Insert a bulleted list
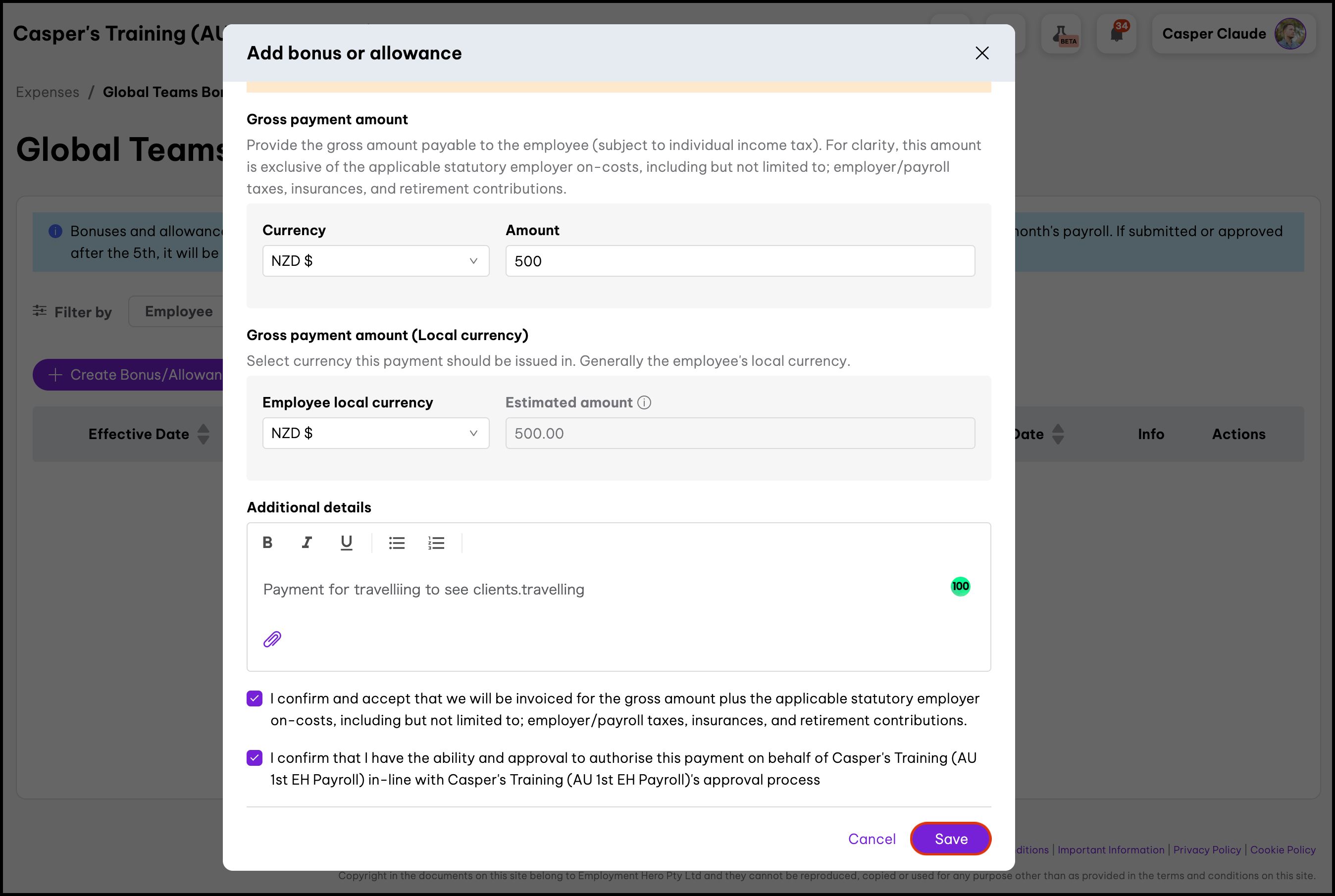Viewport: 1335px width, 896px height. point(397,543)
